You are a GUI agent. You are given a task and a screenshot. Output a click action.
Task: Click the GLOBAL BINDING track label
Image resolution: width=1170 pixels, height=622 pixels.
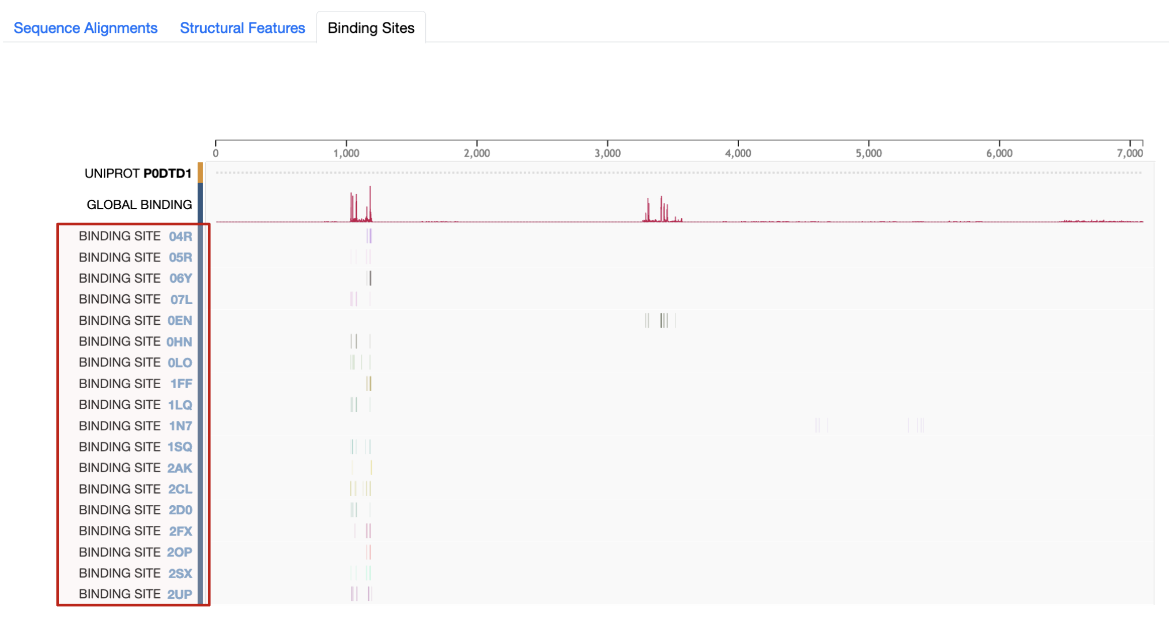tap(139, 205)
